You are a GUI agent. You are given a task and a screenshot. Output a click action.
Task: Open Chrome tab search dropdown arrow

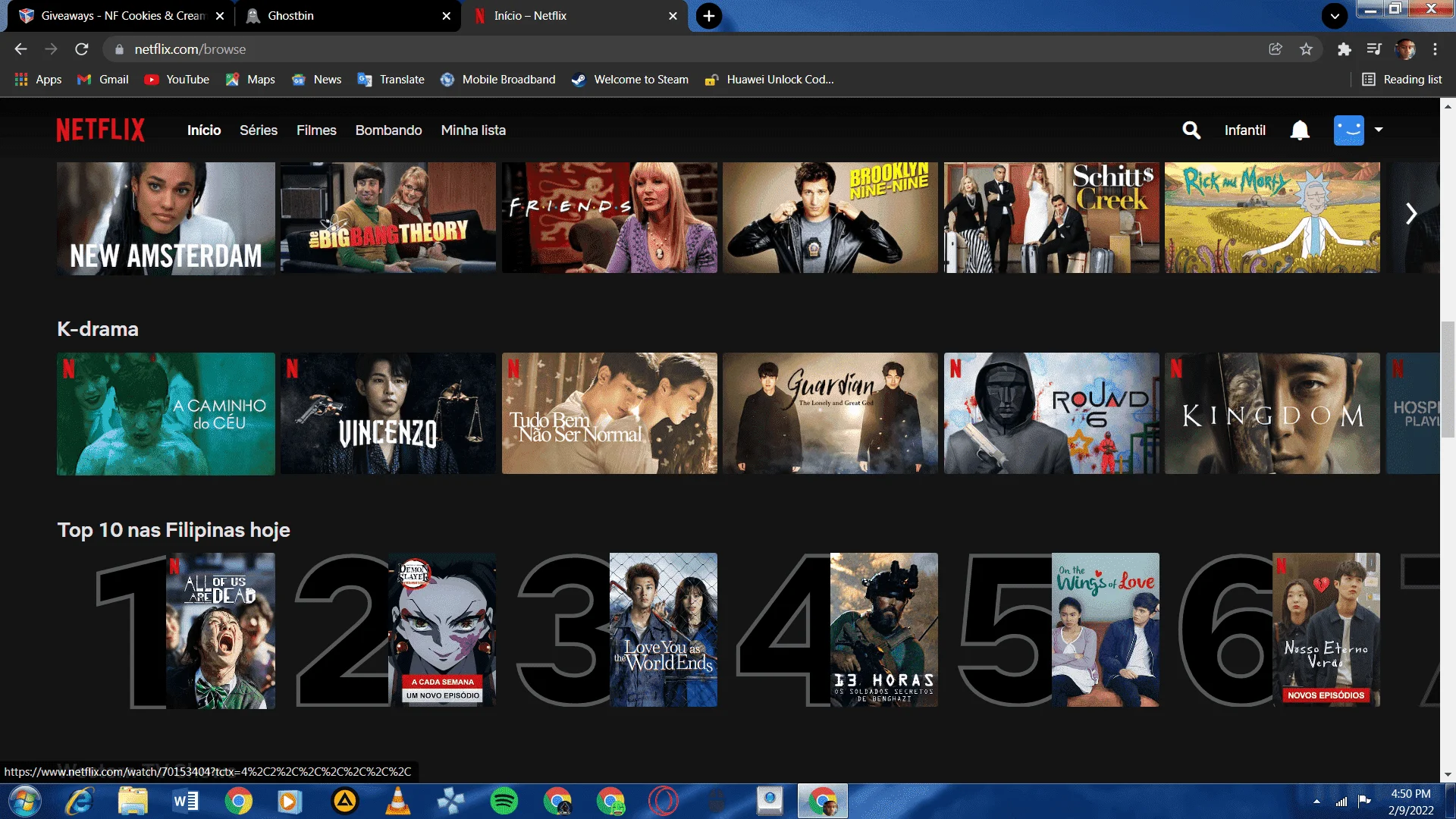1335,16
